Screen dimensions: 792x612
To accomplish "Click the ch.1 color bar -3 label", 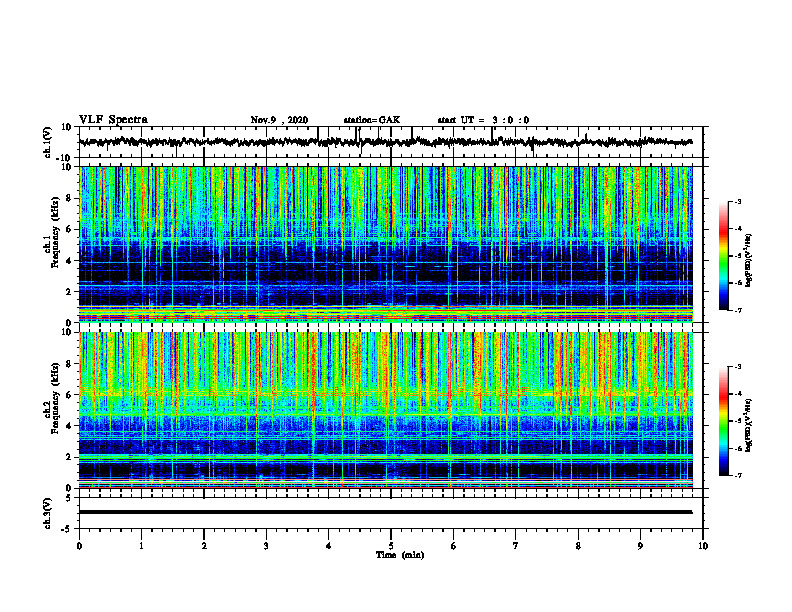I will pos(738,202).
